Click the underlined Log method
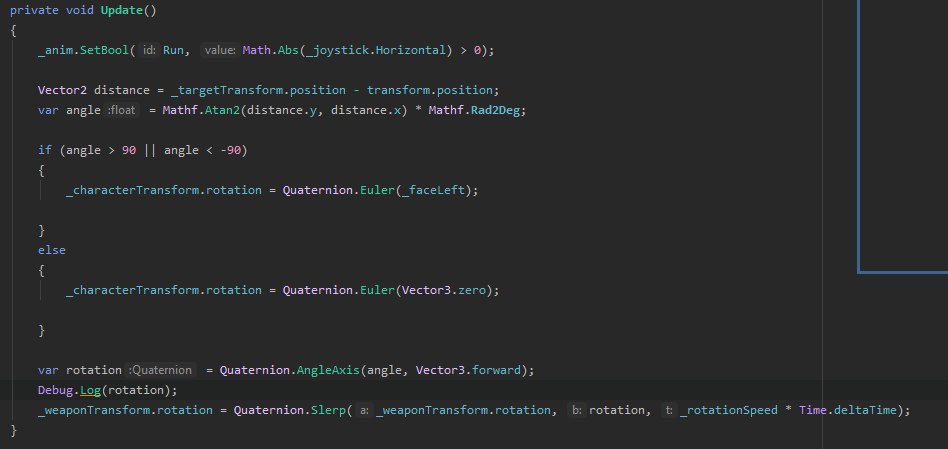The image size is (948, 449). click(90, 390)
